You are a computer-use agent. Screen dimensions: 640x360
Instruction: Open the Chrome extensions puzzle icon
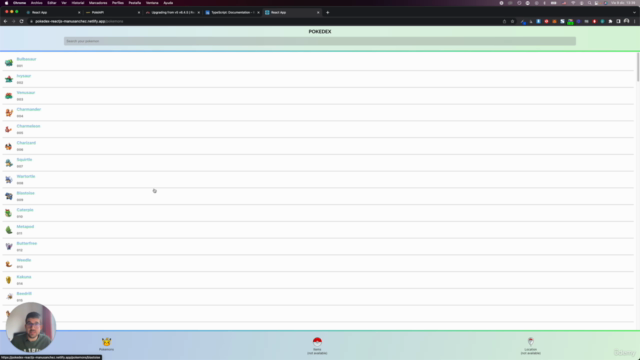tap(611, 21)
